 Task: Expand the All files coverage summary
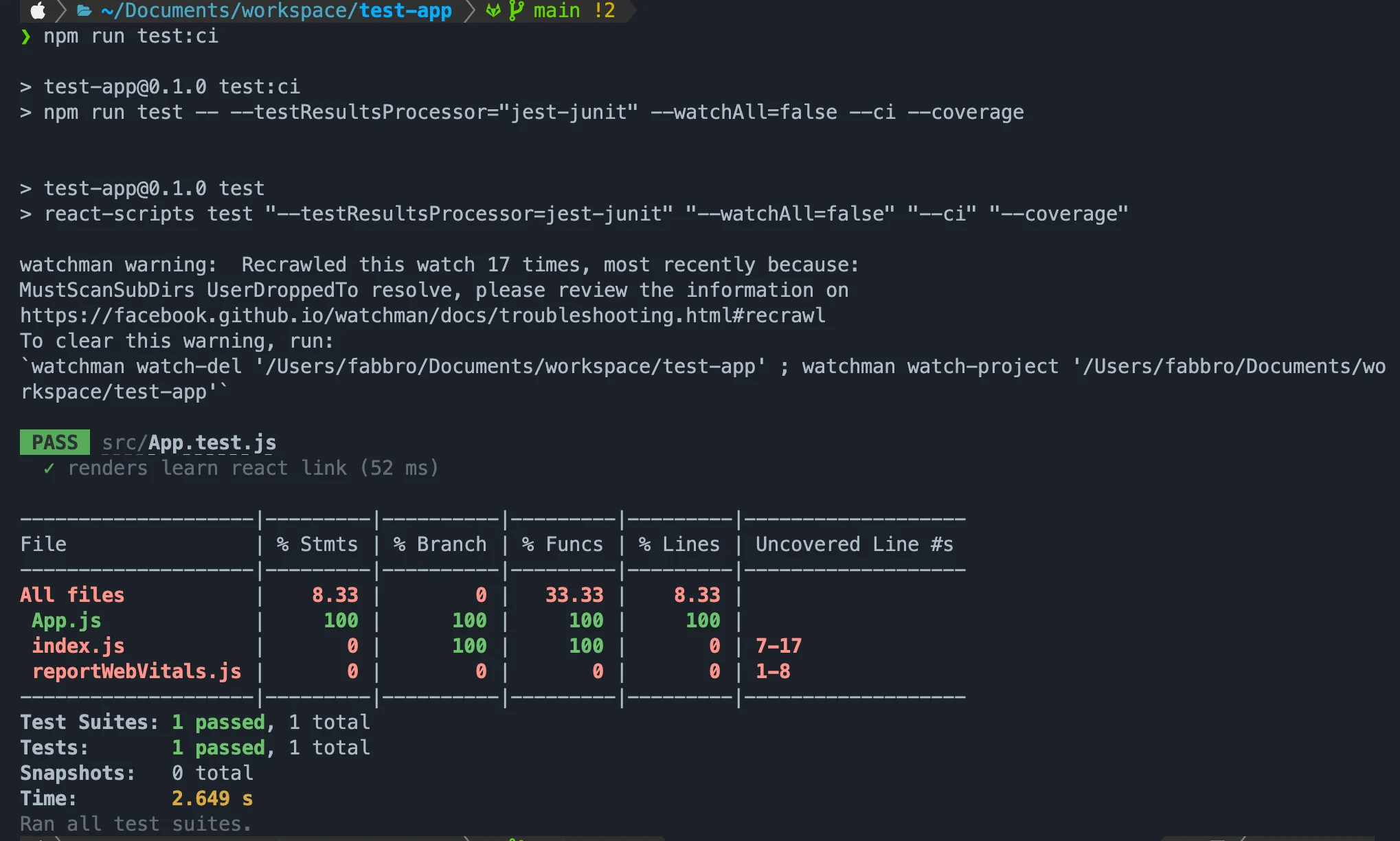tap(71, 594)
